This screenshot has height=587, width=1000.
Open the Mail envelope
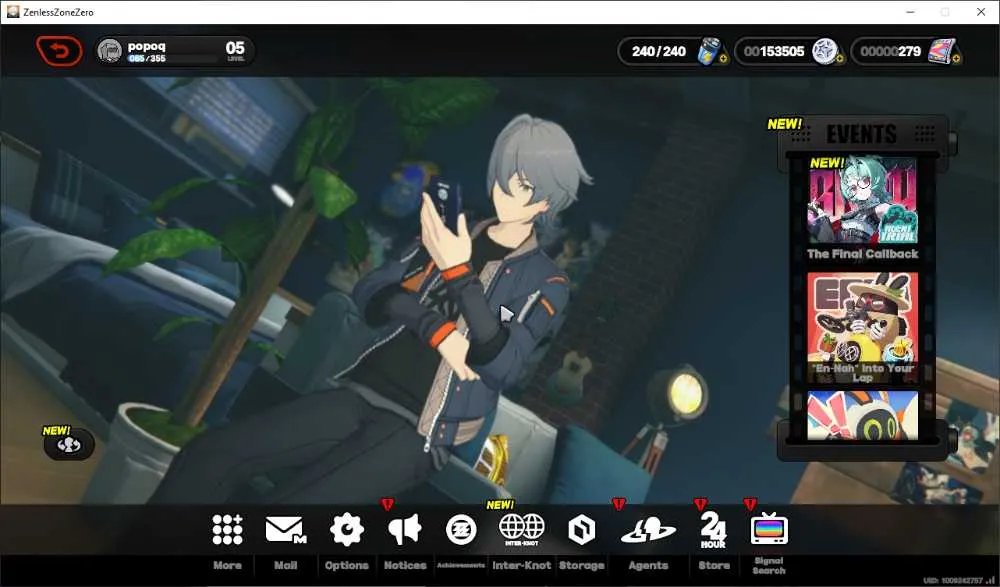pos(285,530)
